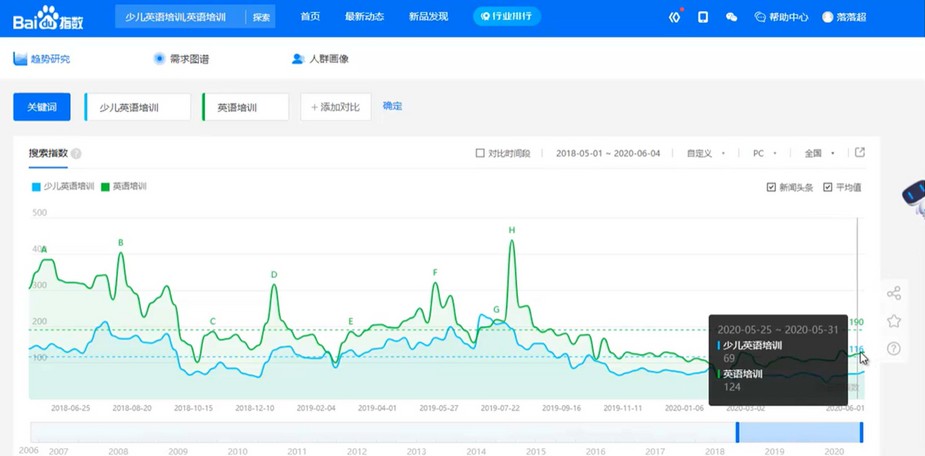Image resolution: width=925 pixels, height=456 pixels.
Task: Focus the keyword search box in header
Action: [181, 17]
